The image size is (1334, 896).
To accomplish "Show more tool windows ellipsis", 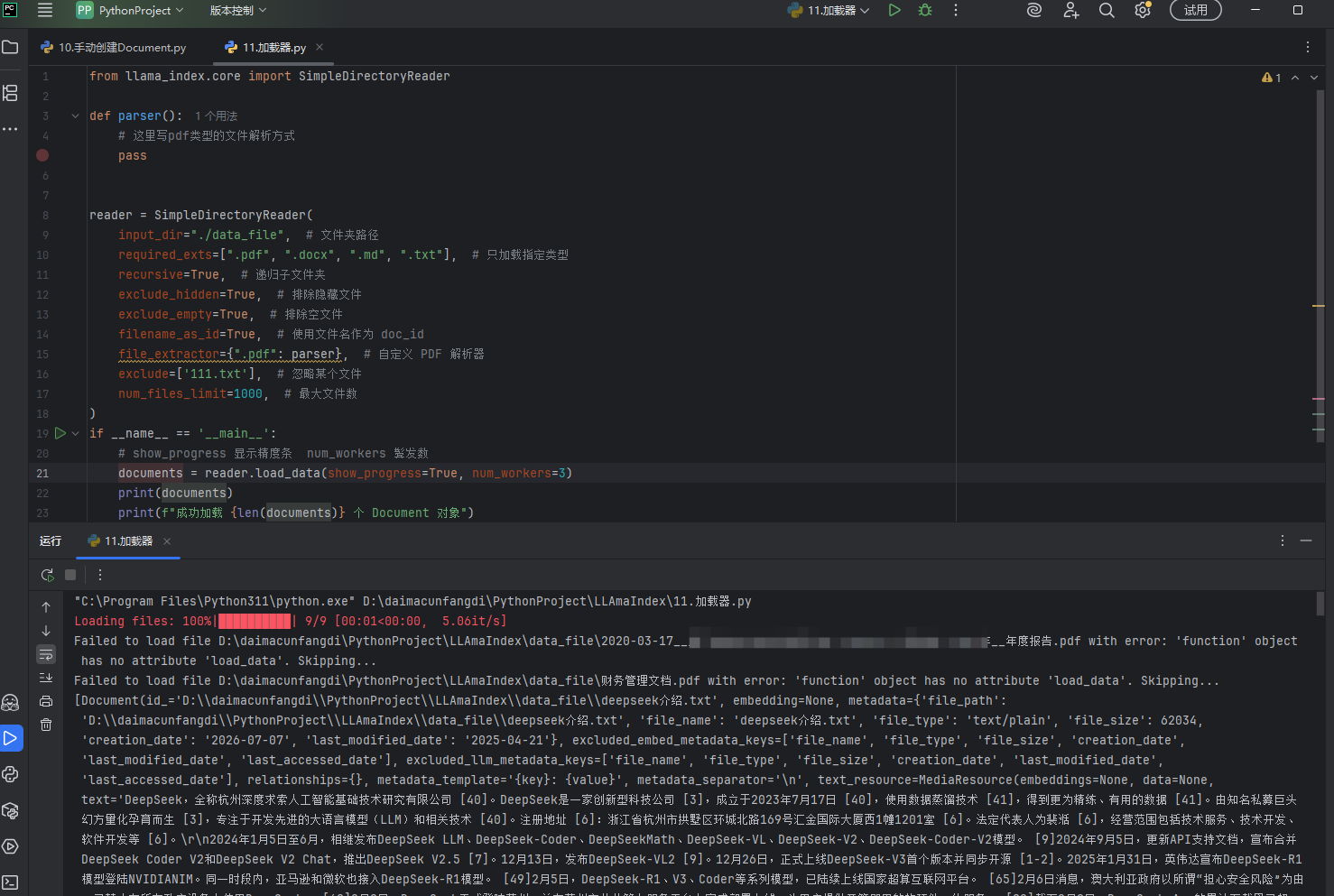I will point(11,129).
